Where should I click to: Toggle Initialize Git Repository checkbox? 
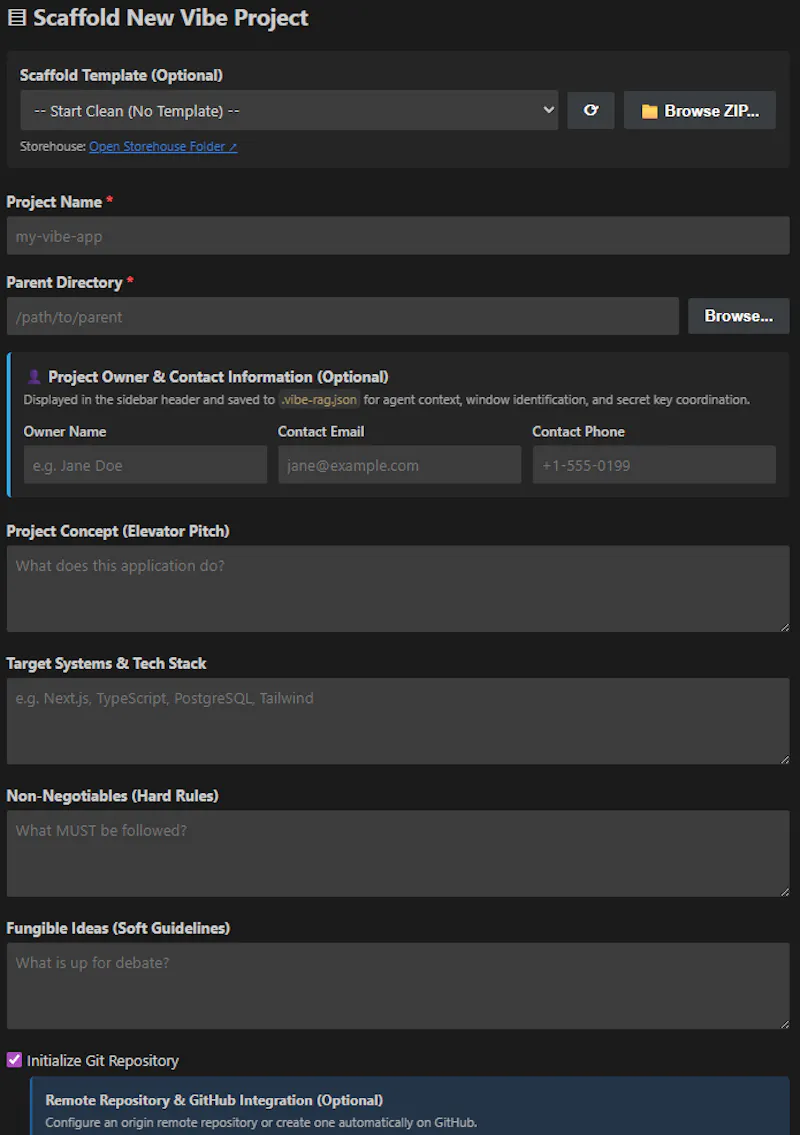14,1060
